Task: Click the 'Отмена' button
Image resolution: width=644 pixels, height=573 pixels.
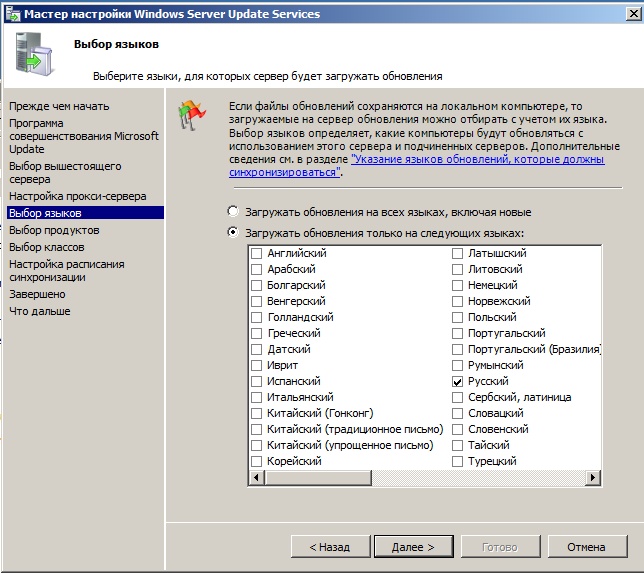Action: tap(587, 547)
